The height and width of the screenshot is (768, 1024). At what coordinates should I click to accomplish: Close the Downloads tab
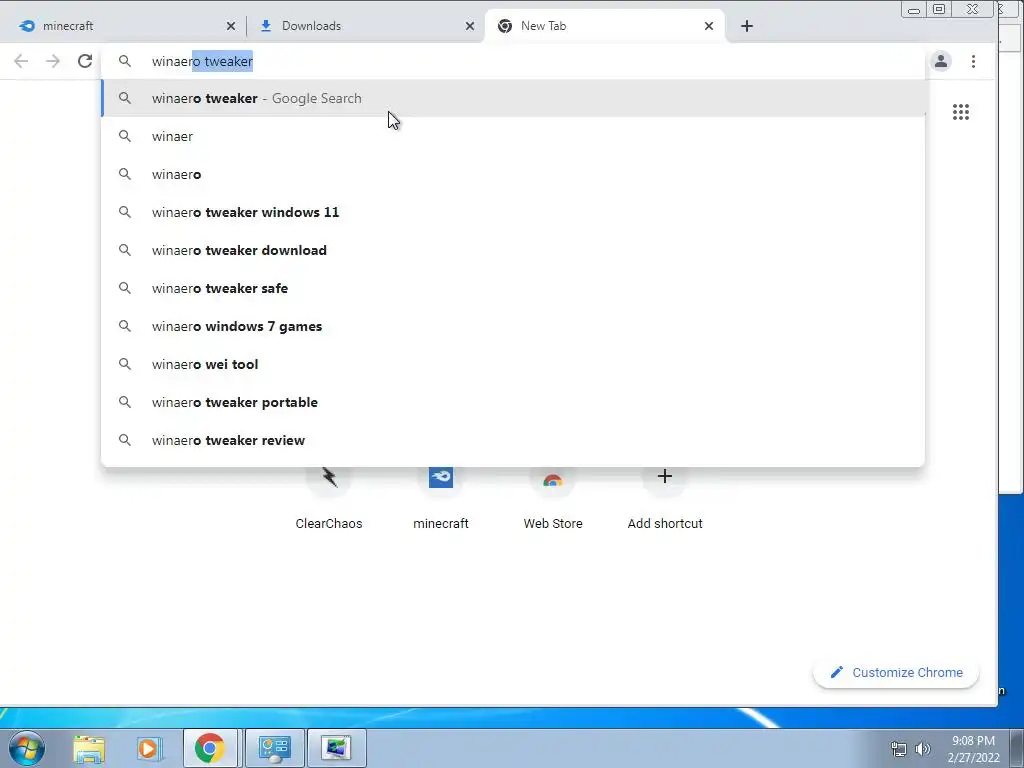470,26
